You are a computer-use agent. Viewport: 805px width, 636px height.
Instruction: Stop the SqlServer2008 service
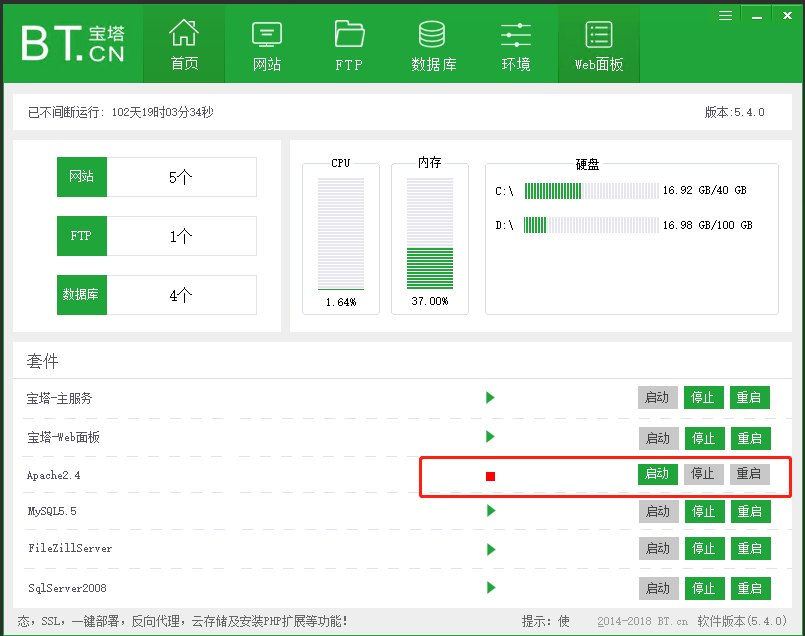tap(704, 588)
